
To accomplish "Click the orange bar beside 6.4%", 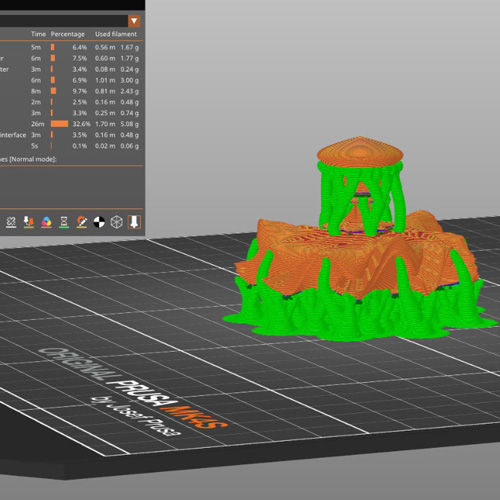I will [x=53, y=47].
